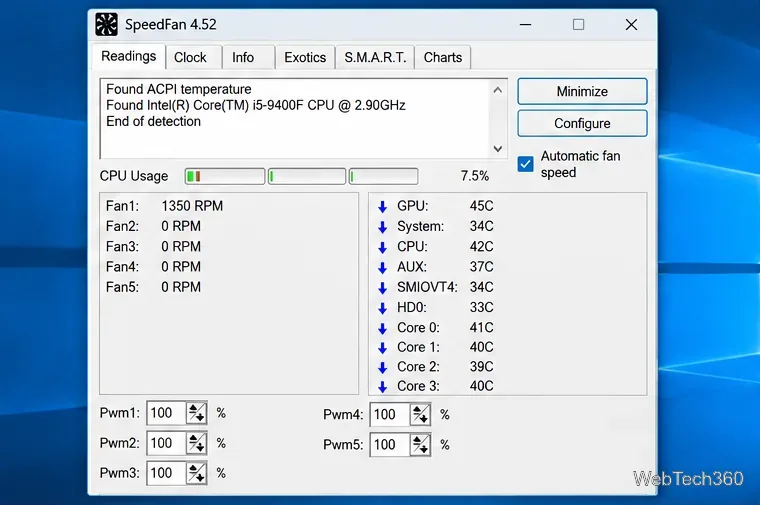Click the Pwm5 value field
760x505 pixels.
point(390,444)
